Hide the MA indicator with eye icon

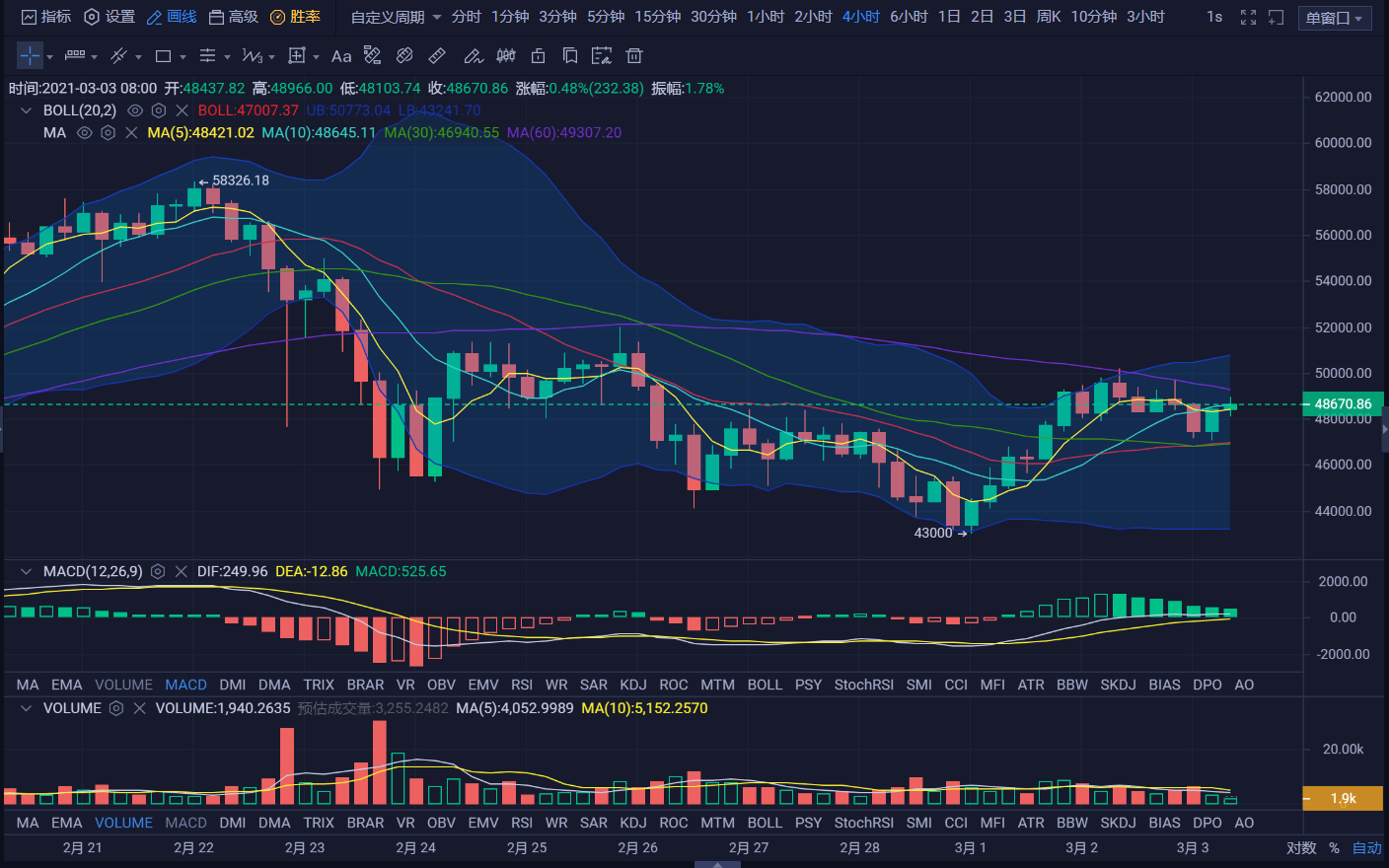85,132
